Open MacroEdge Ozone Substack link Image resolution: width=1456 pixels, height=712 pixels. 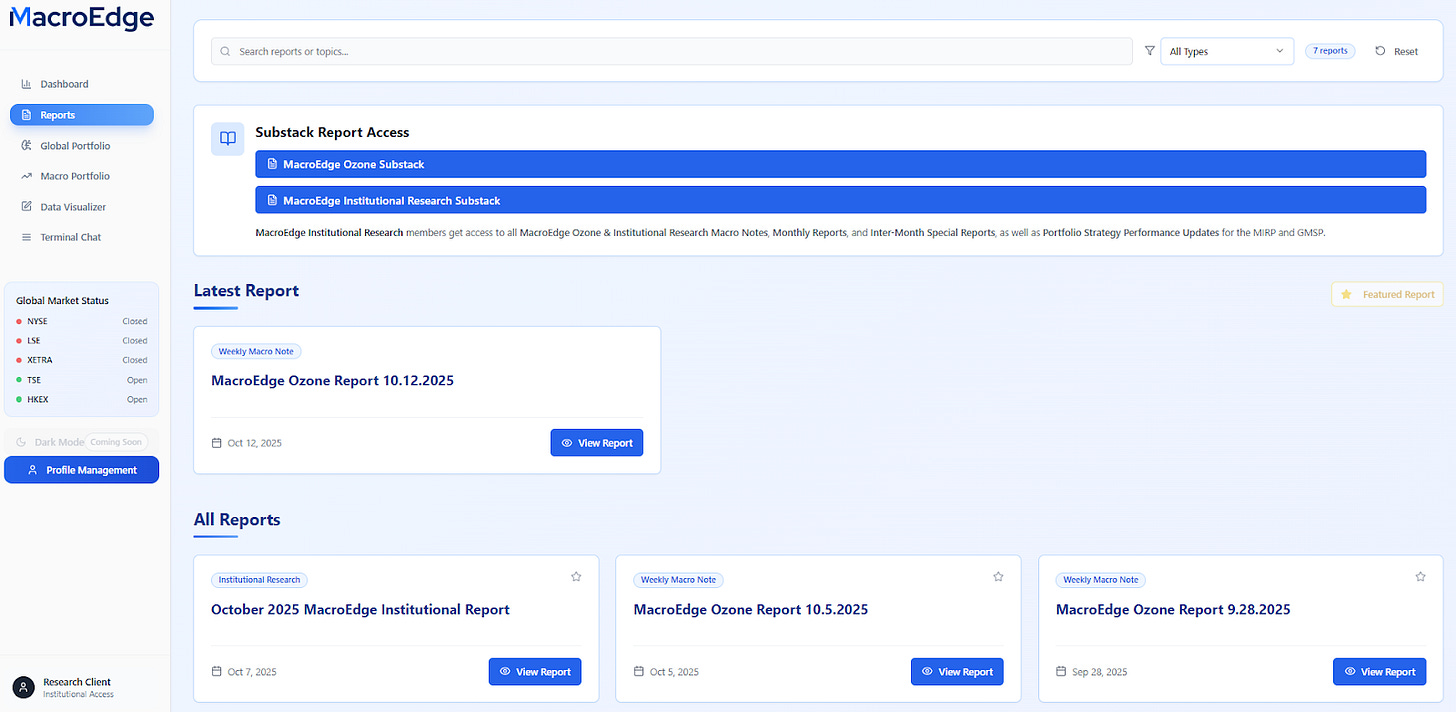(x=840, y=164)
